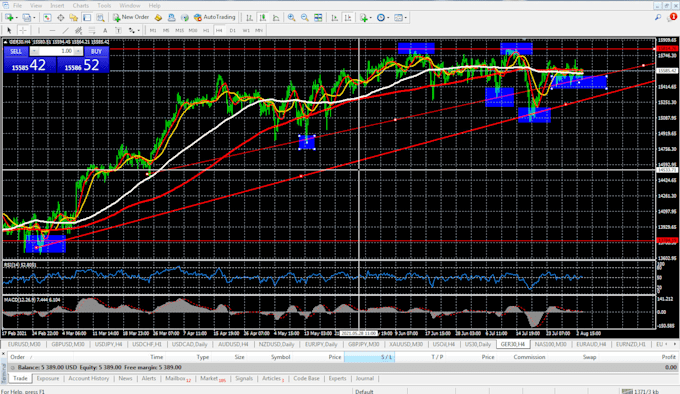Open the Tools menu
Screen dimensions: 680x394
pyautogui.click(x=104, y=6)
